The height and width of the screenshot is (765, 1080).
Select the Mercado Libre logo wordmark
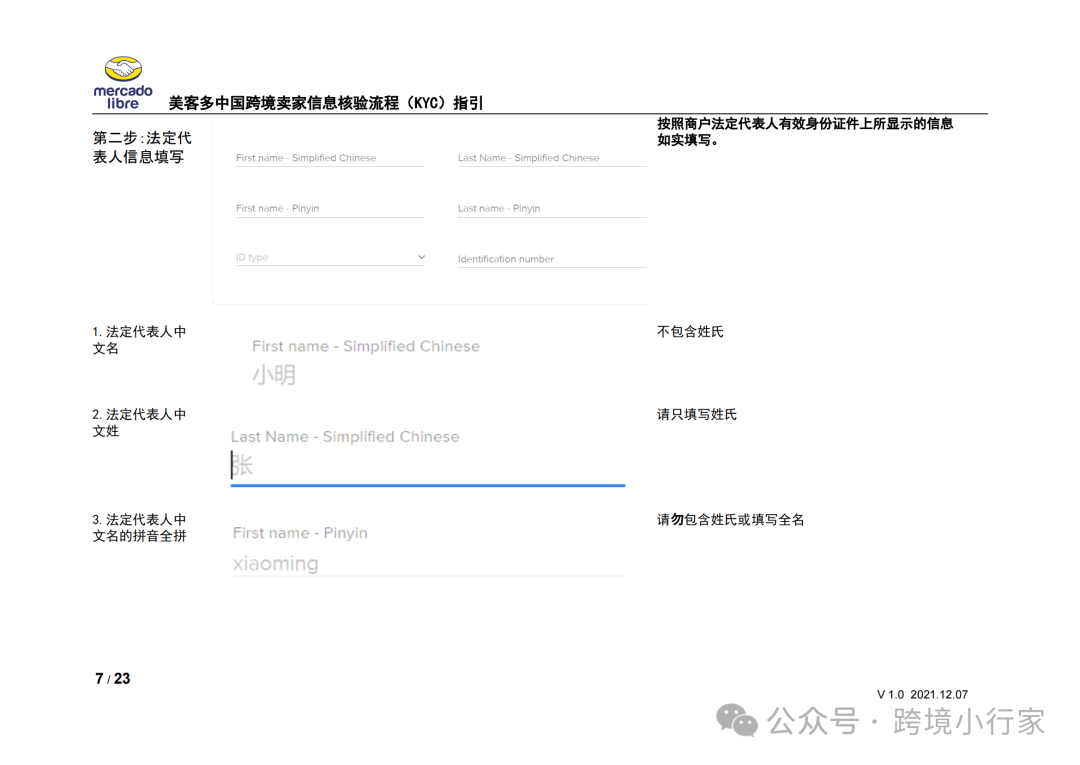click(123, 92)
